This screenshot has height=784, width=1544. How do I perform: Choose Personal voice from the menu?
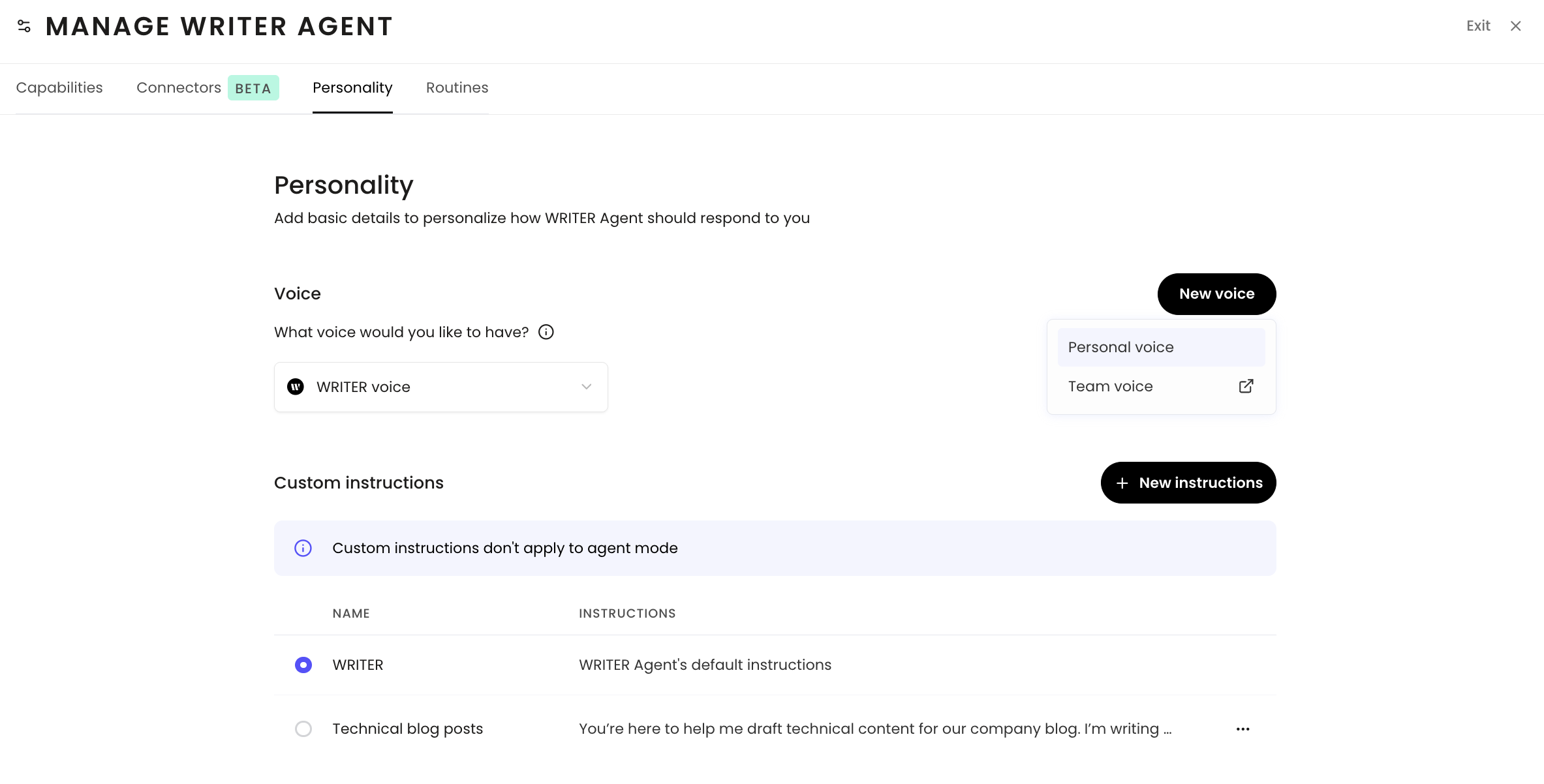coord(1120,347)
